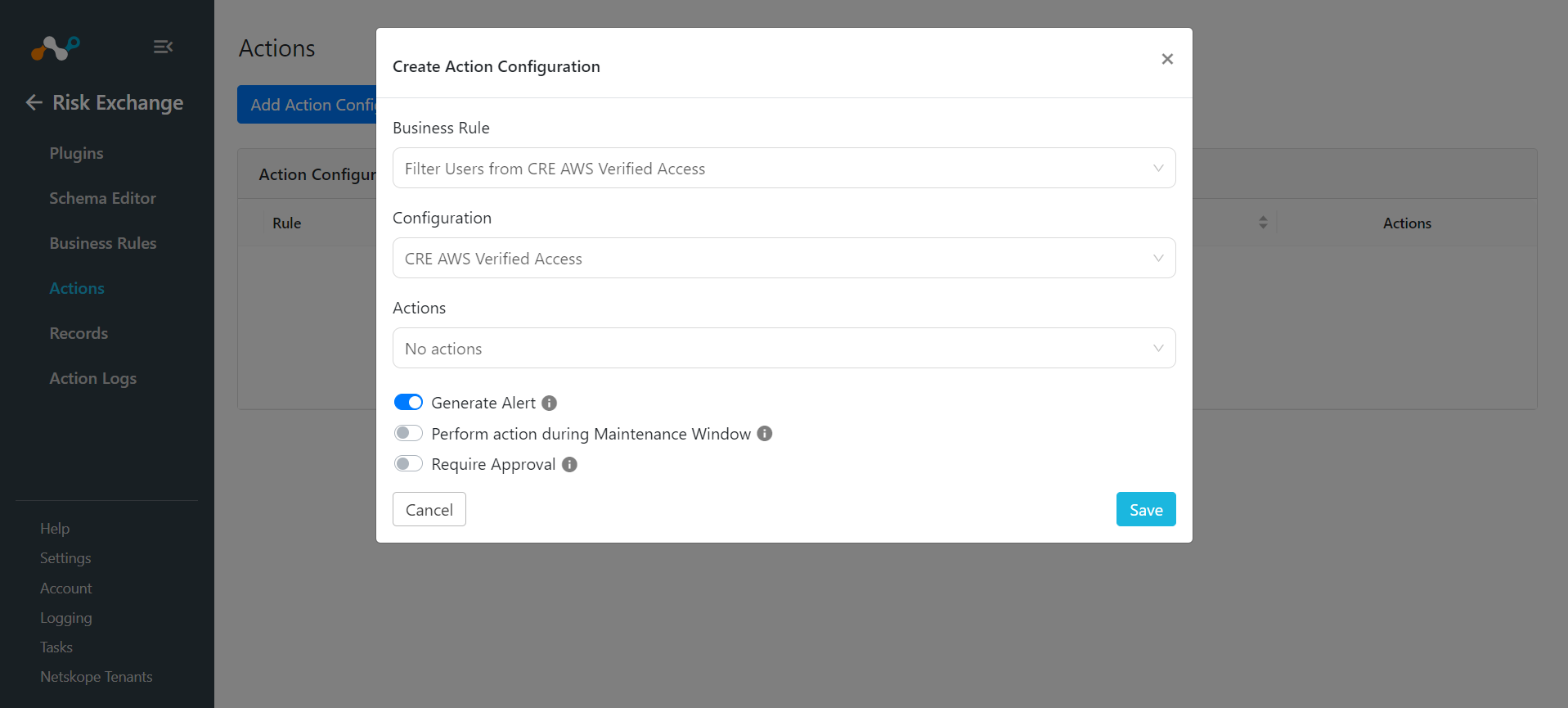
Task: Show Maintenance Window info icon
Action: point(765,433)
